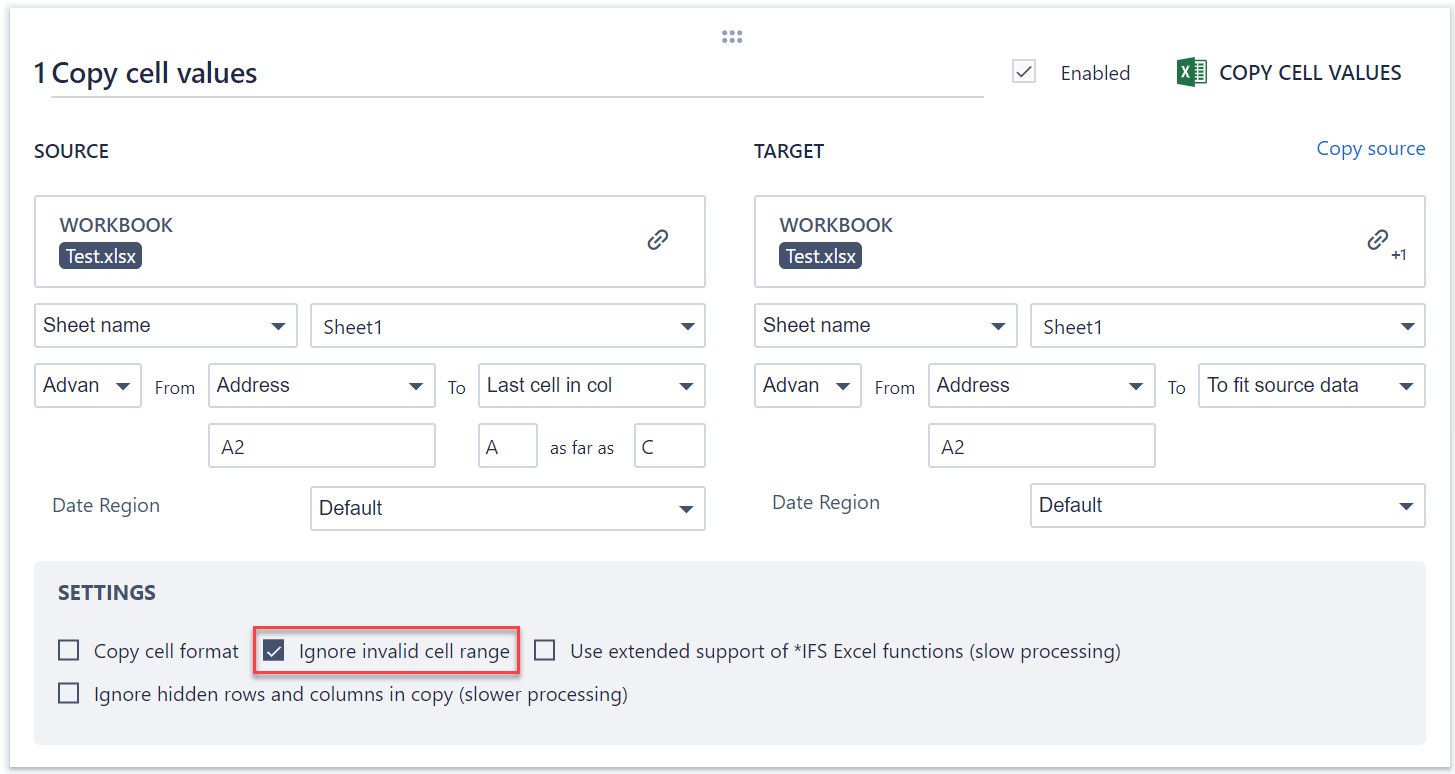Click the source workbook link icon
Screen dimensions: 1455x774
tap(657, 240)
